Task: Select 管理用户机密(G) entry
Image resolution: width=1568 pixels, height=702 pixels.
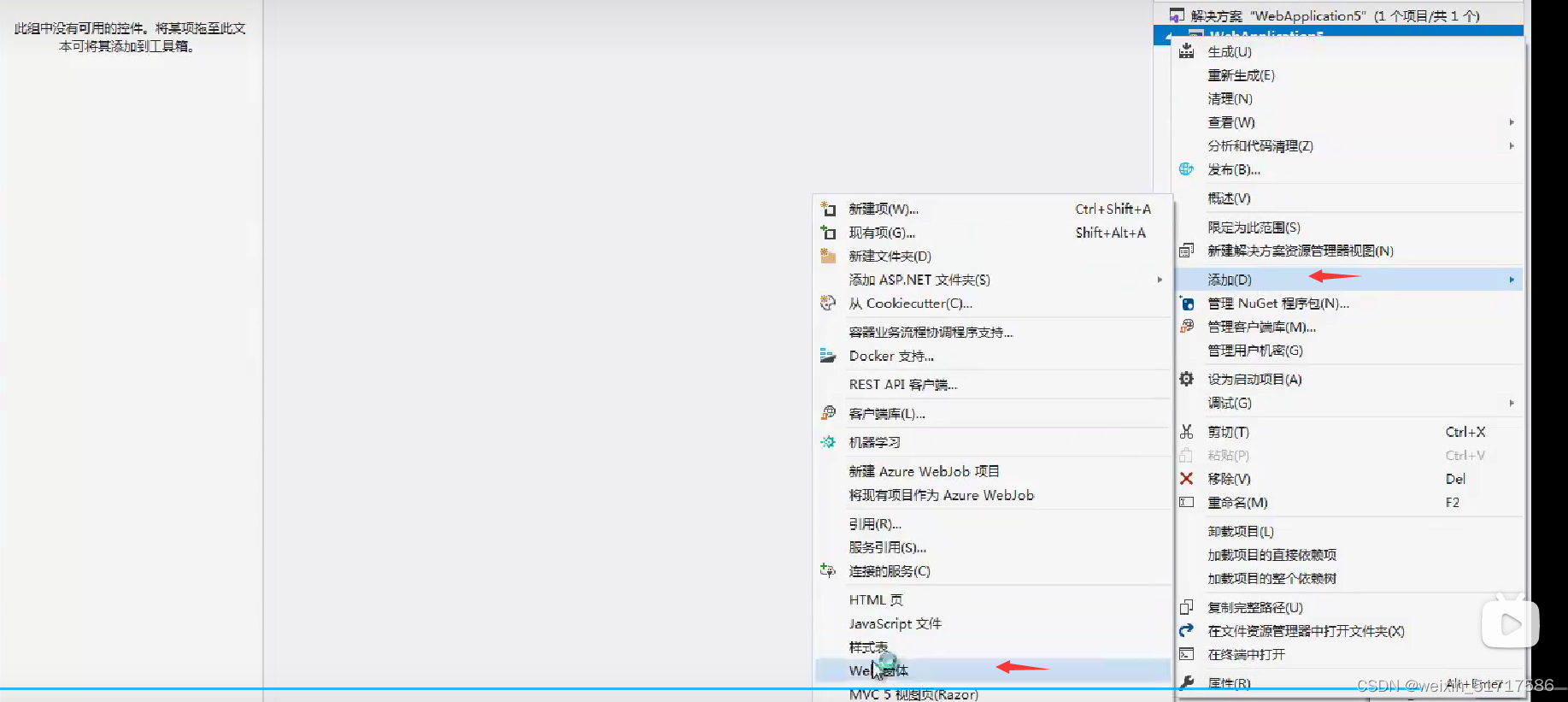Action: [1254, 351]
